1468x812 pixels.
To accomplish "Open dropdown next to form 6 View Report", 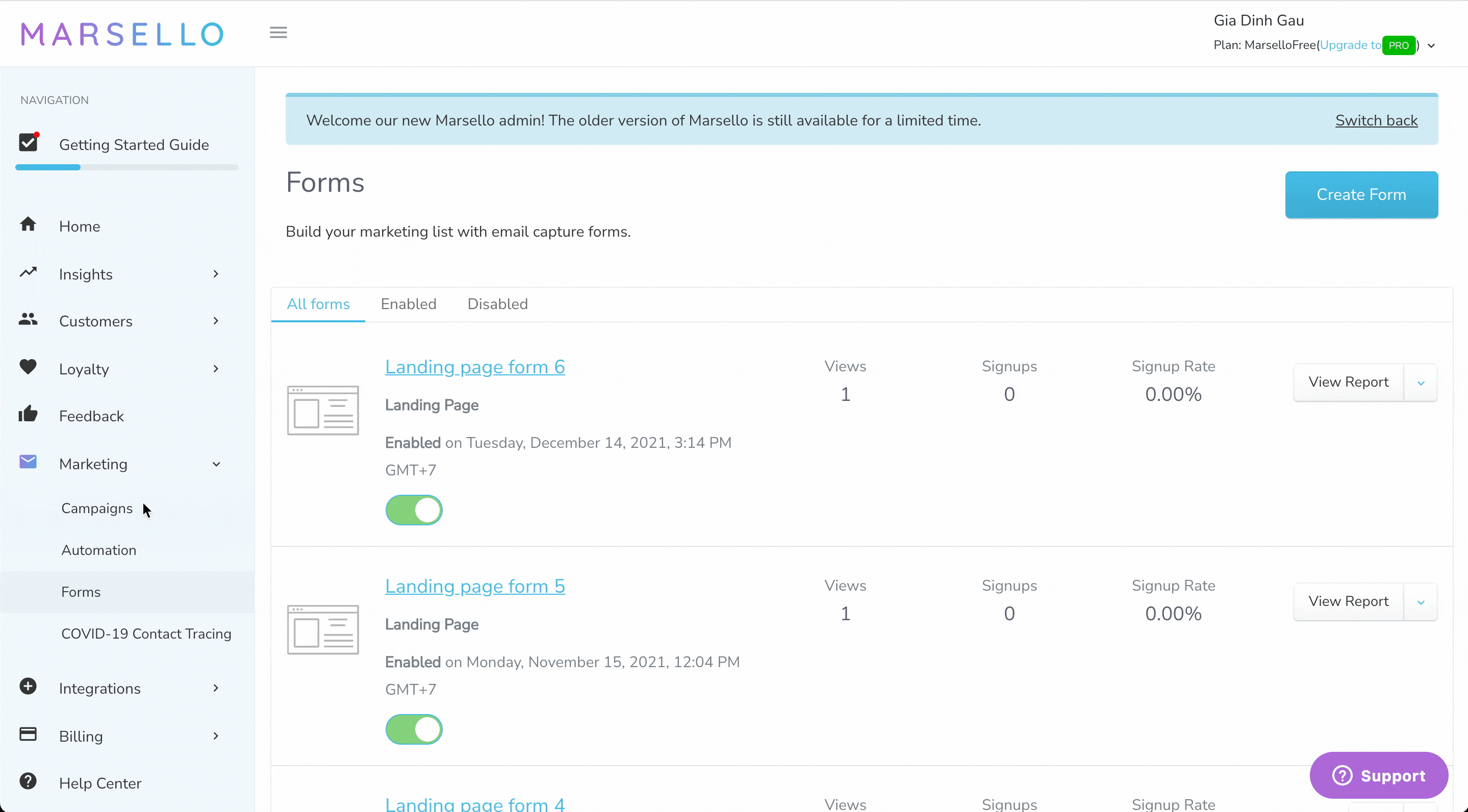I will pos(1421,383).
